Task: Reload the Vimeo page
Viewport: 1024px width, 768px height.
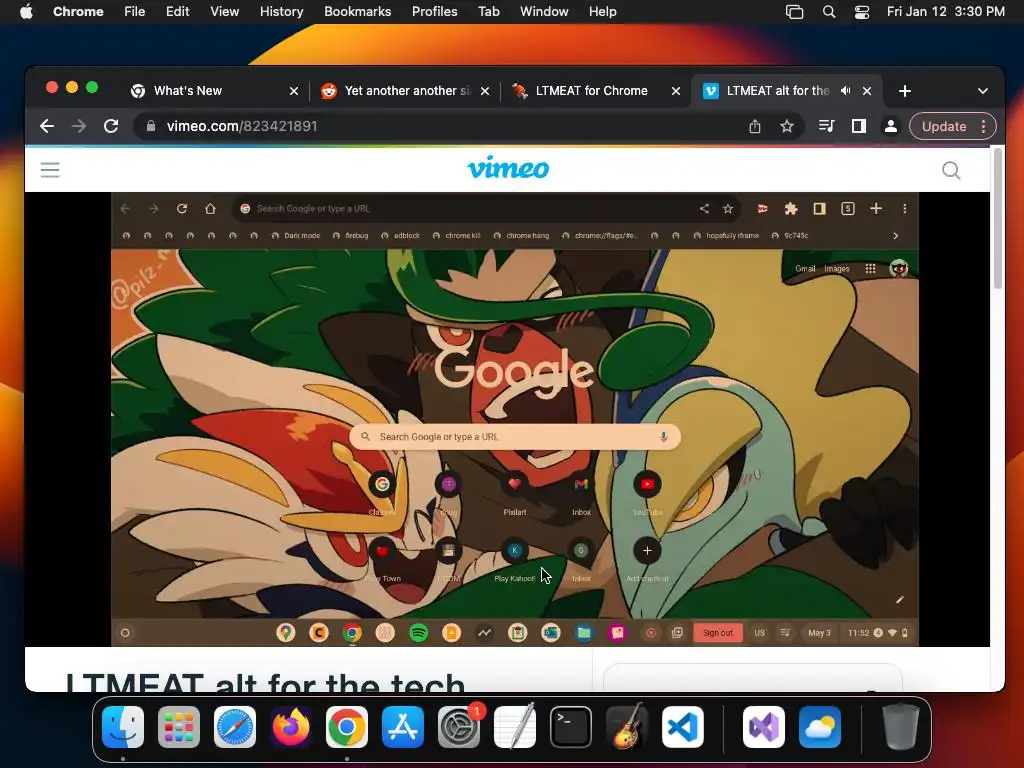Action: click(x=111, y=126)
